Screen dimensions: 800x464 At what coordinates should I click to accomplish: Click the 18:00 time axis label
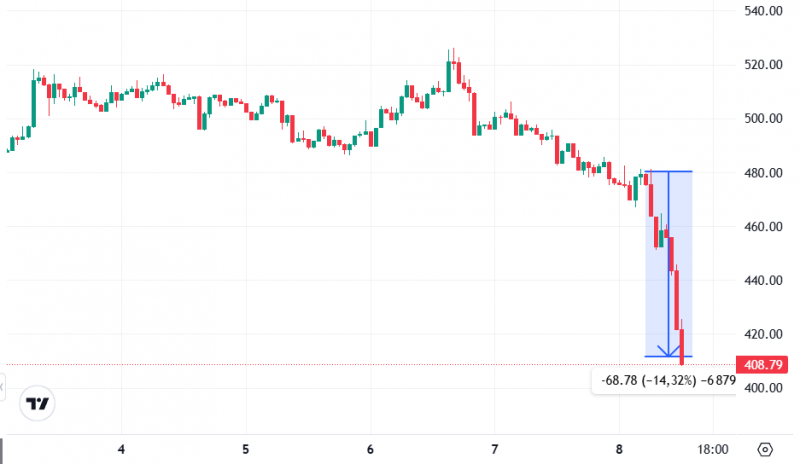[x=713, y=450]
